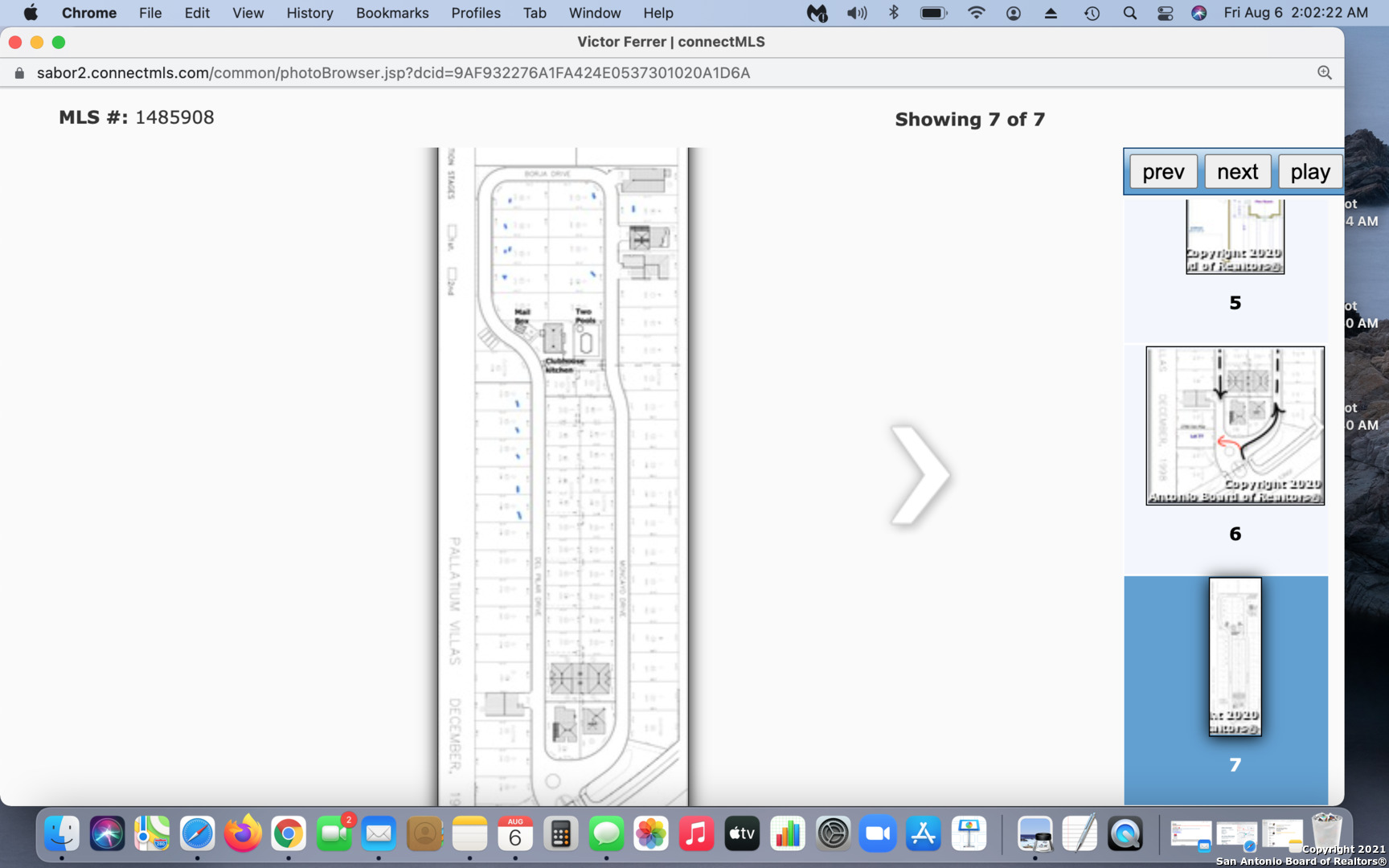1389x868 pixels.
Task: Open Finder from the dock
Action: 62,834
